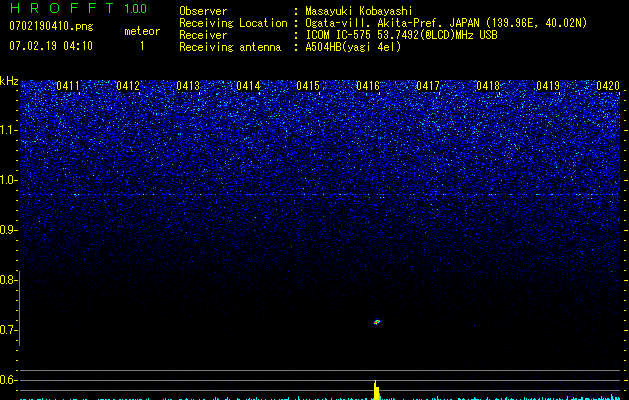Click receiver ICOM IC-575 53.7492 MHz text
629x400 pixels.
click(401, 35)
